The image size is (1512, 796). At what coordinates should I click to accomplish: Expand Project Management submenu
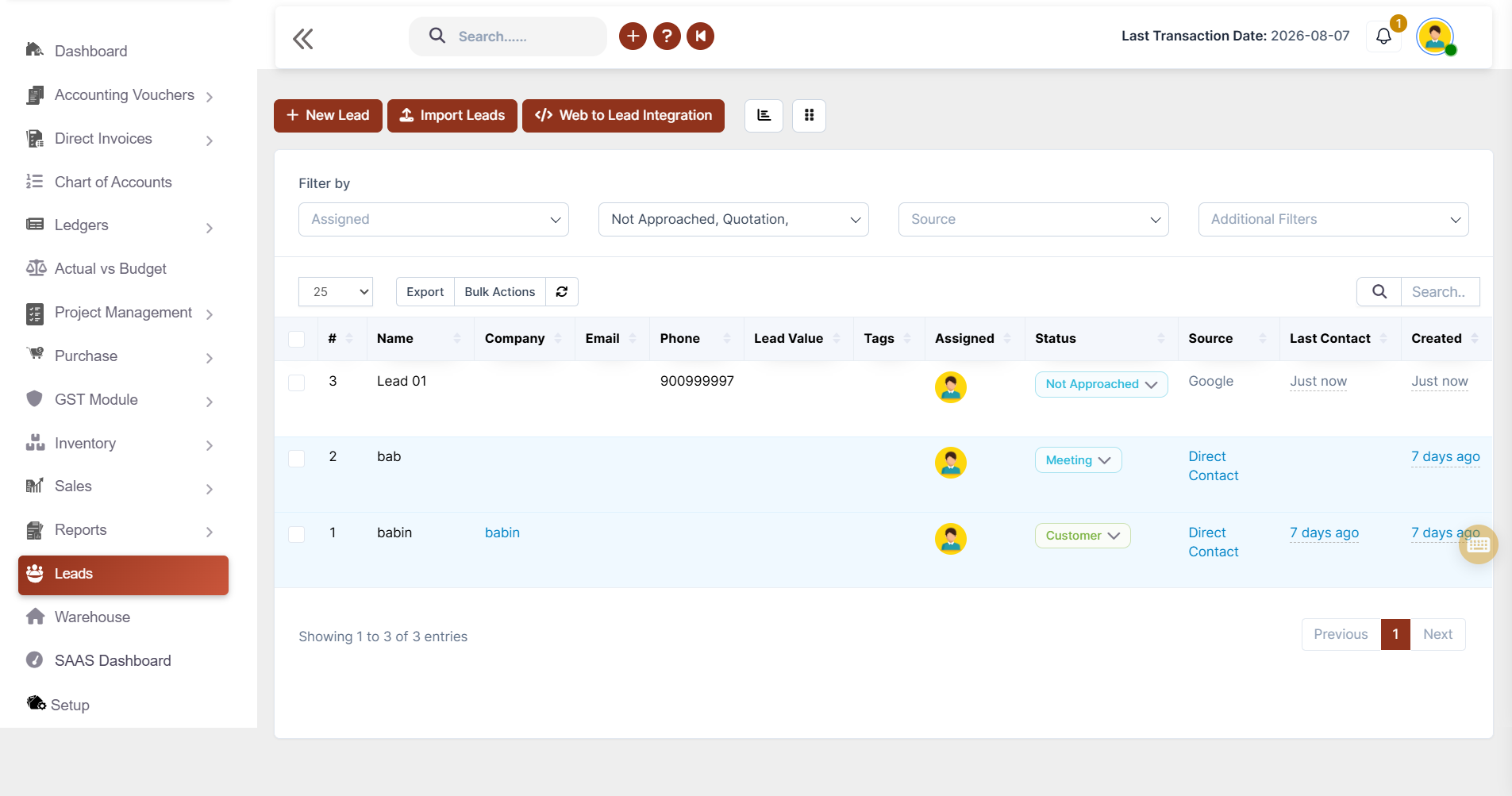point(210,314)
